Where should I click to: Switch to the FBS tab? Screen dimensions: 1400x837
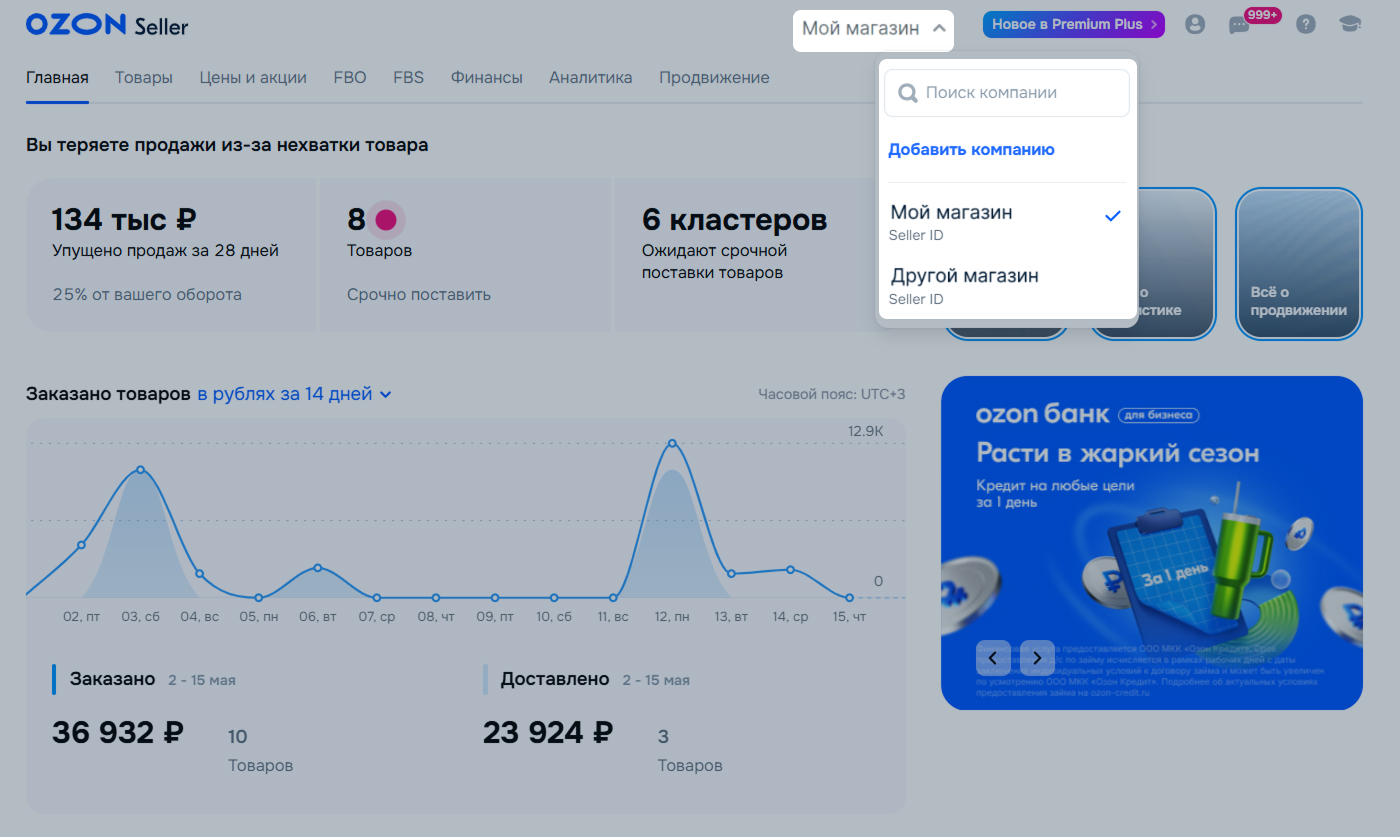pos(408,77)
